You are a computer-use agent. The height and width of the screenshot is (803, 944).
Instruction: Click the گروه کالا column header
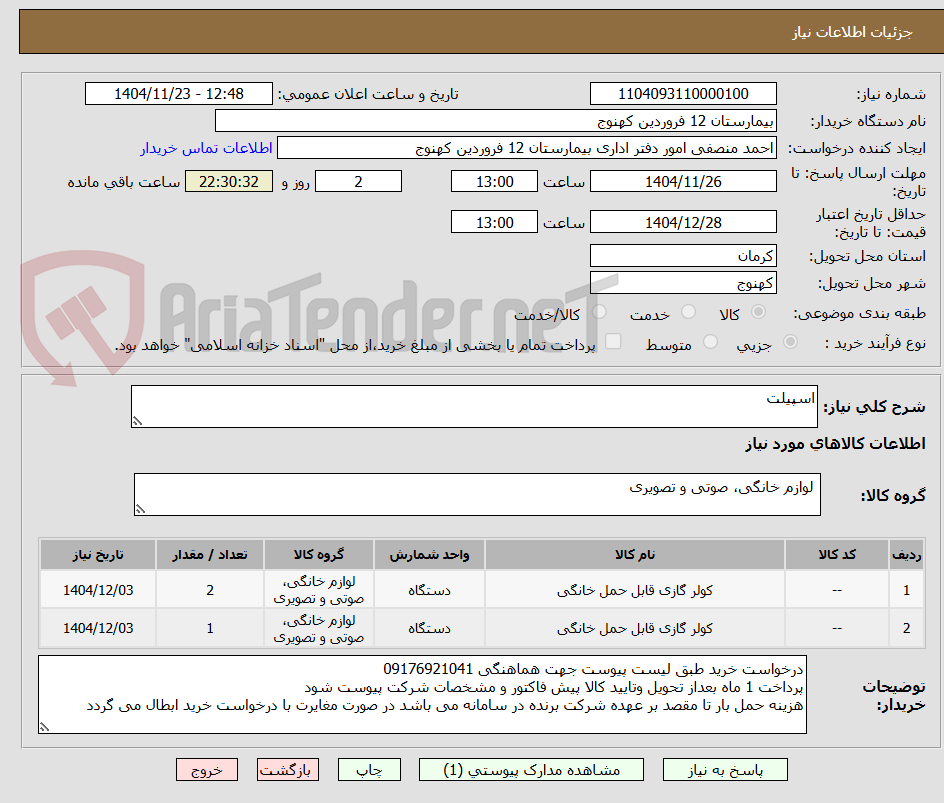tap(318, 554)
